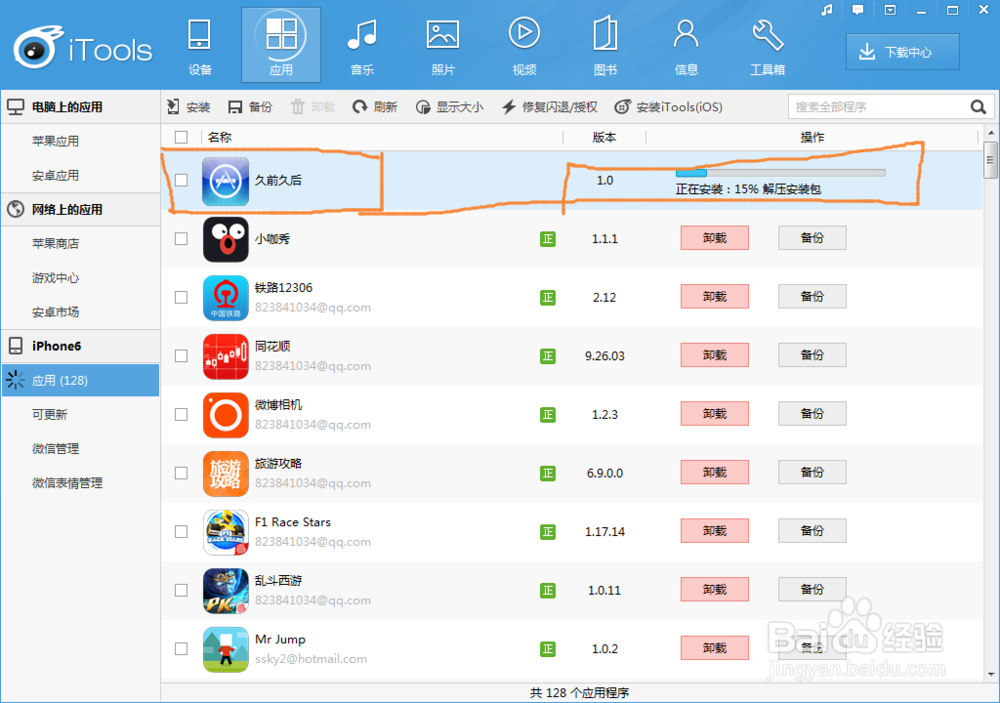Click 修复闪退/授权 repair toolbar button
1000x703 pixels.
[550, 107]
